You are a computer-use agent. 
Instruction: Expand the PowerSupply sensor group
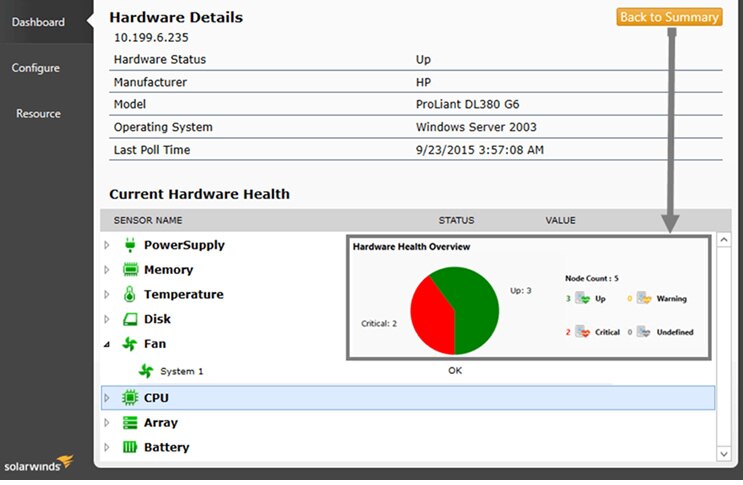tap(107, 245)
